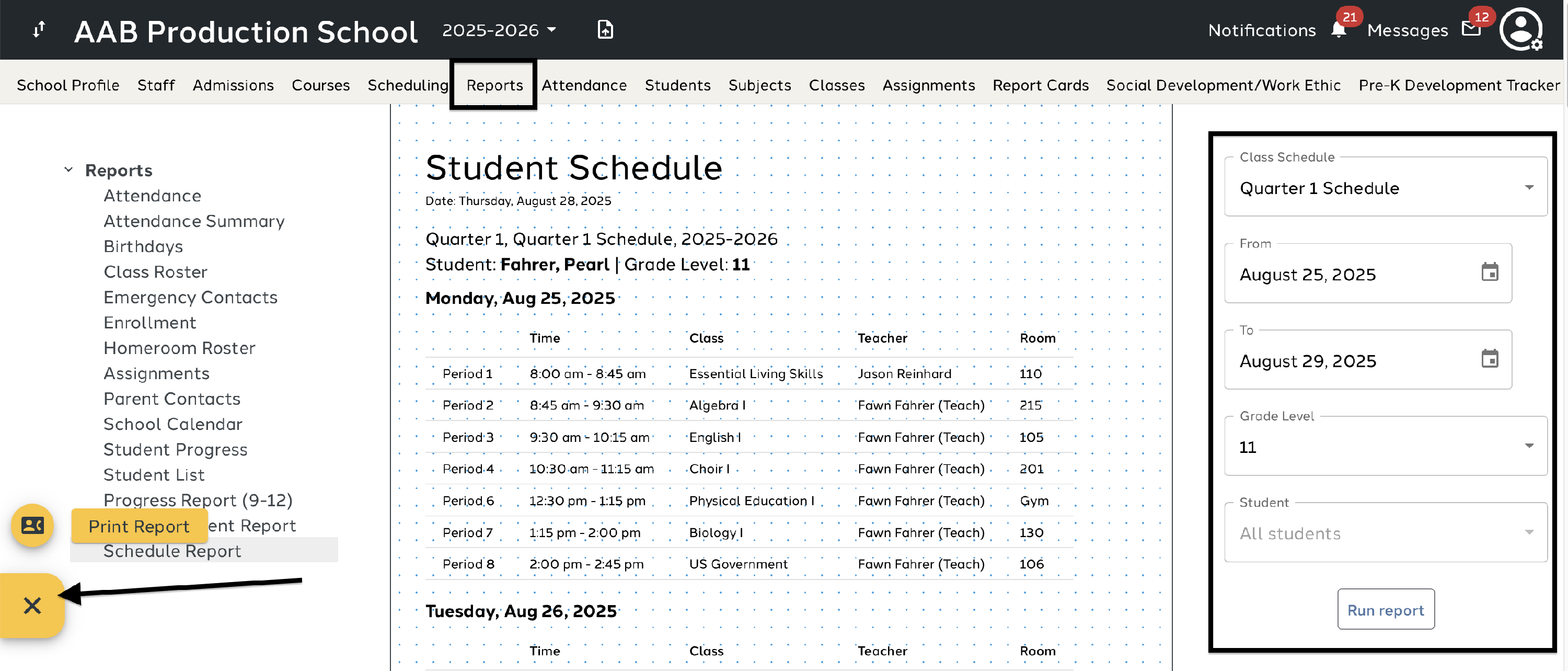1568x671 pixels.
Task: Open the 2025-2026 school year dropdown
Action: click(x=499, y=30)
